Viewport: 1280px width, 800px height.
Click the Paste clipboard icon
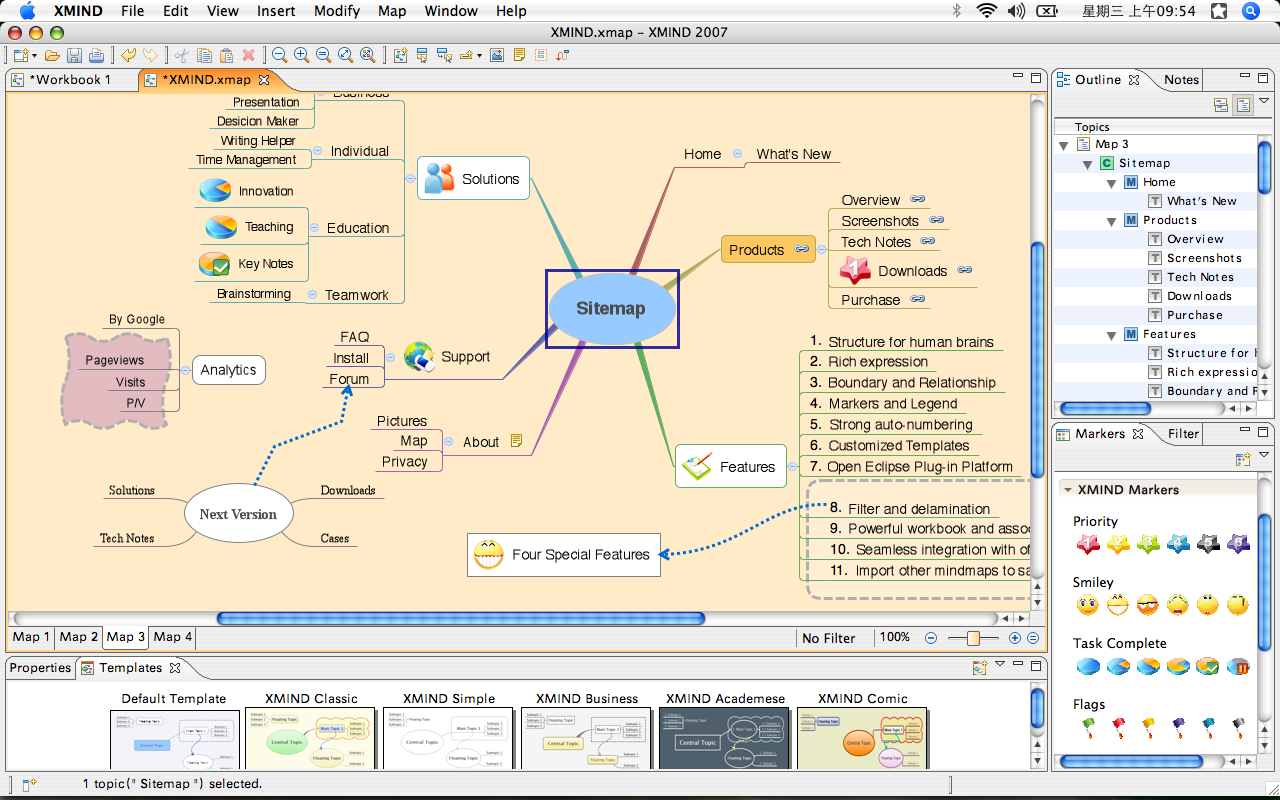point(226,56)
